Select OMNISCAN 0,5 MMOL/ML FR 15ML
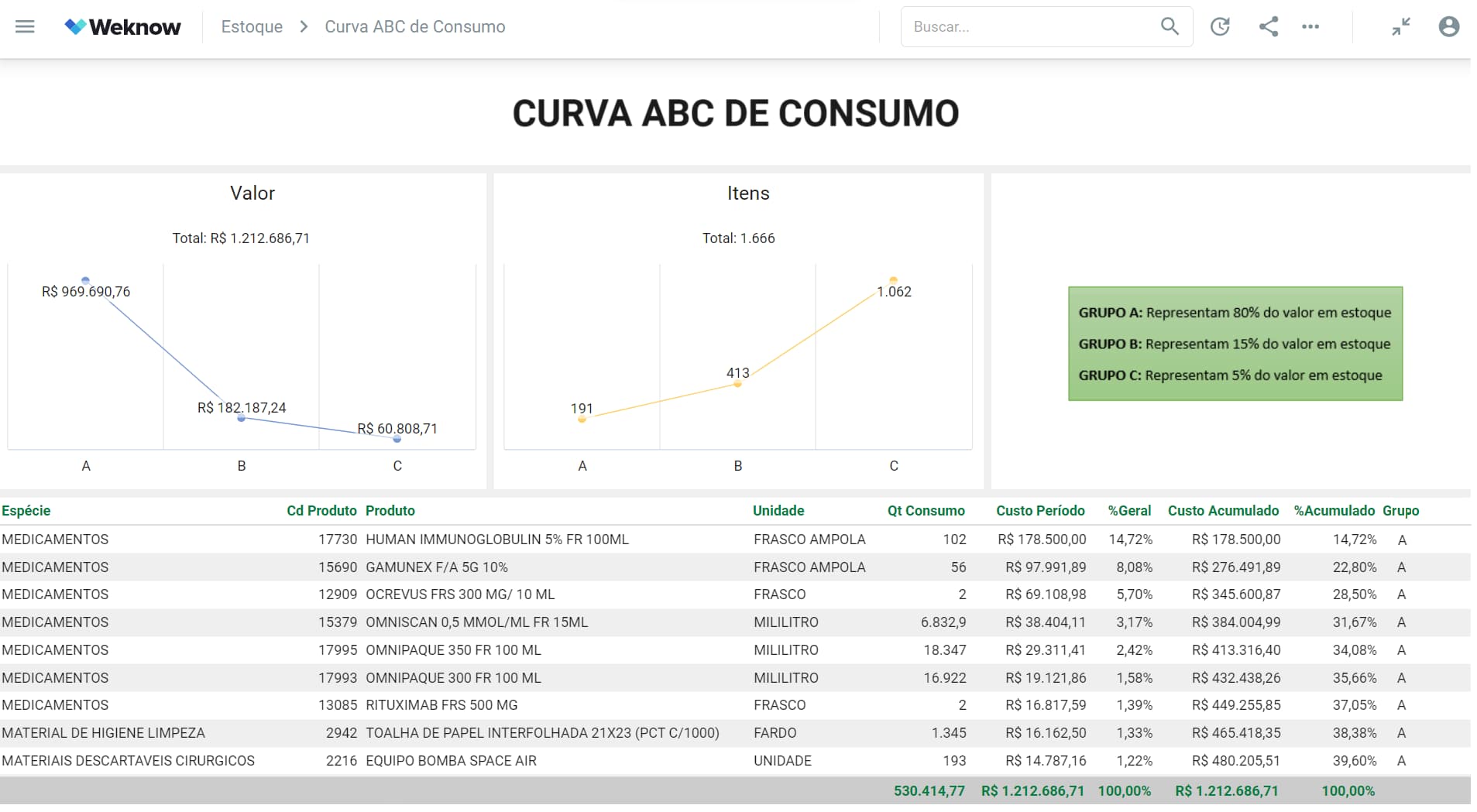This screenshot has width=1477, height=812. [x=477, y=622]
